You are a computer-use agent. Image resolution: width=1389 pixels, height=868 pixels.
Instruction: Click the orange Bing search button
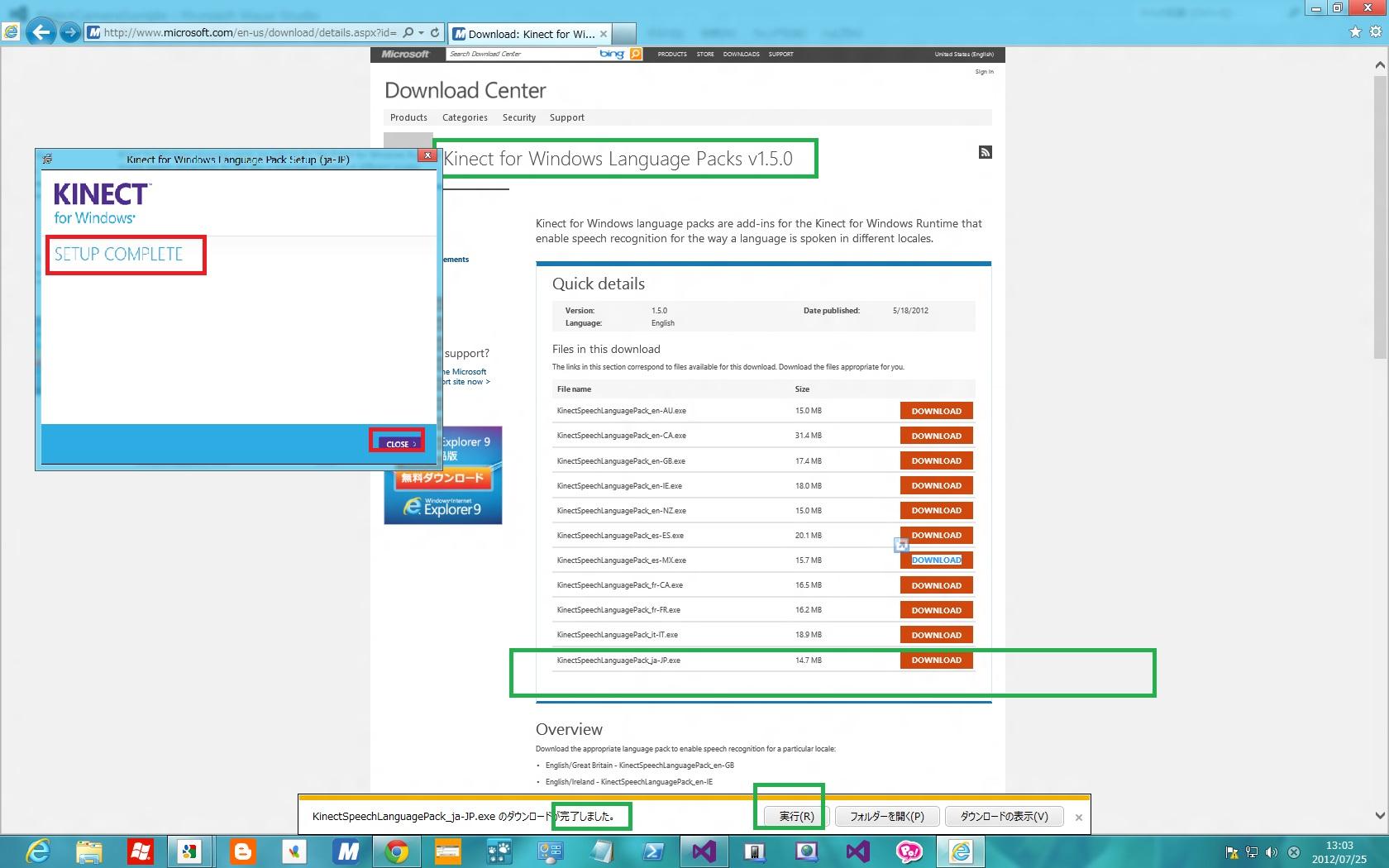click(x=636, y=54)
